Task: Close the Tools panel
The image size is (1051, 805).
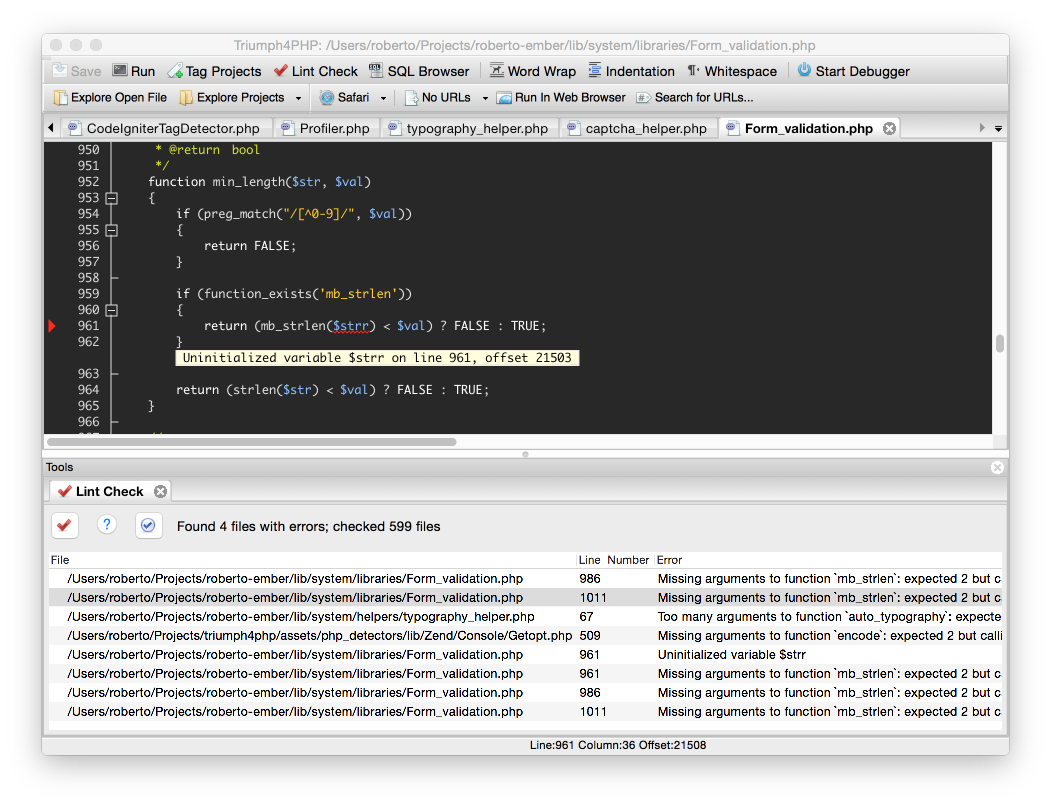Action: (x=997, y=467)
